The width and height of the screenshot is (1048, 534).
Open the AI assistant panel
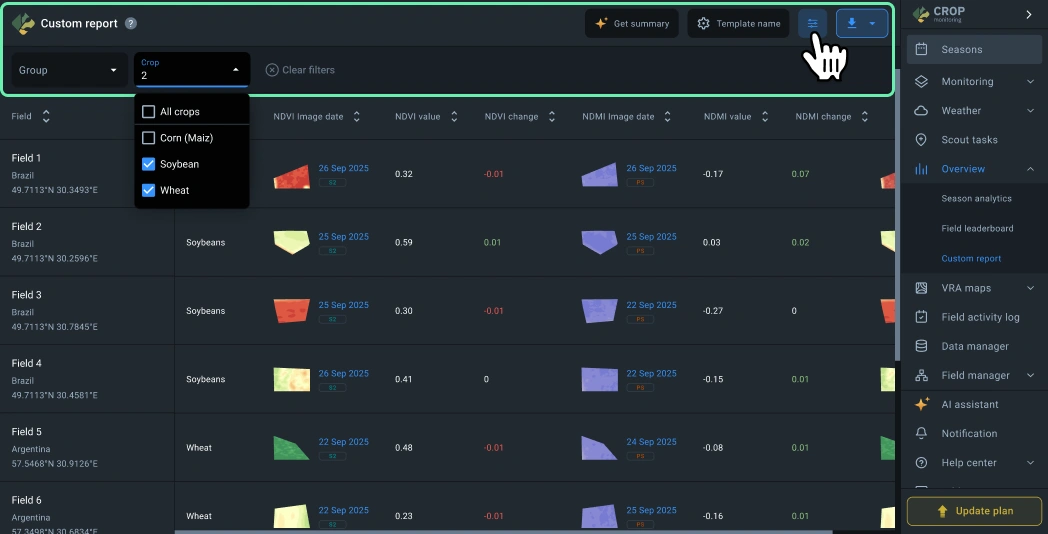[969, 404]
